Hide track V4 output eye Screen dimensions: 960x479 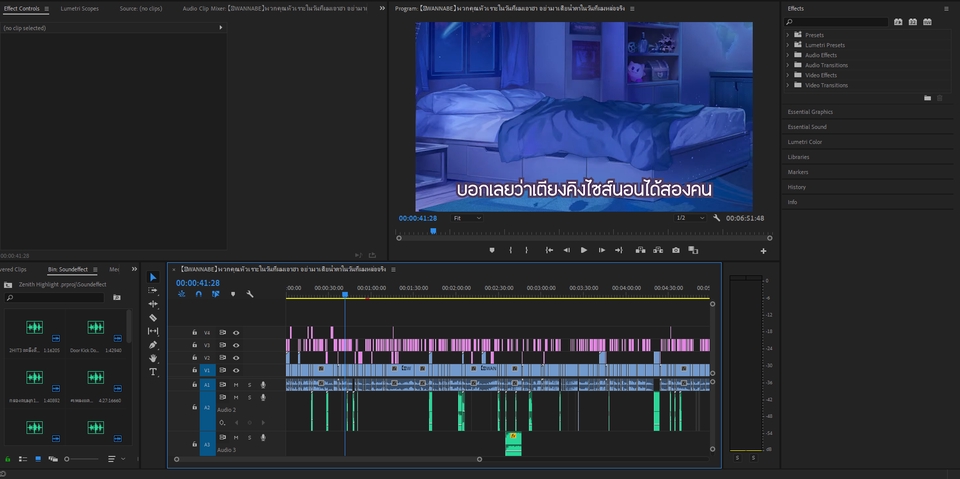point(236,333)
